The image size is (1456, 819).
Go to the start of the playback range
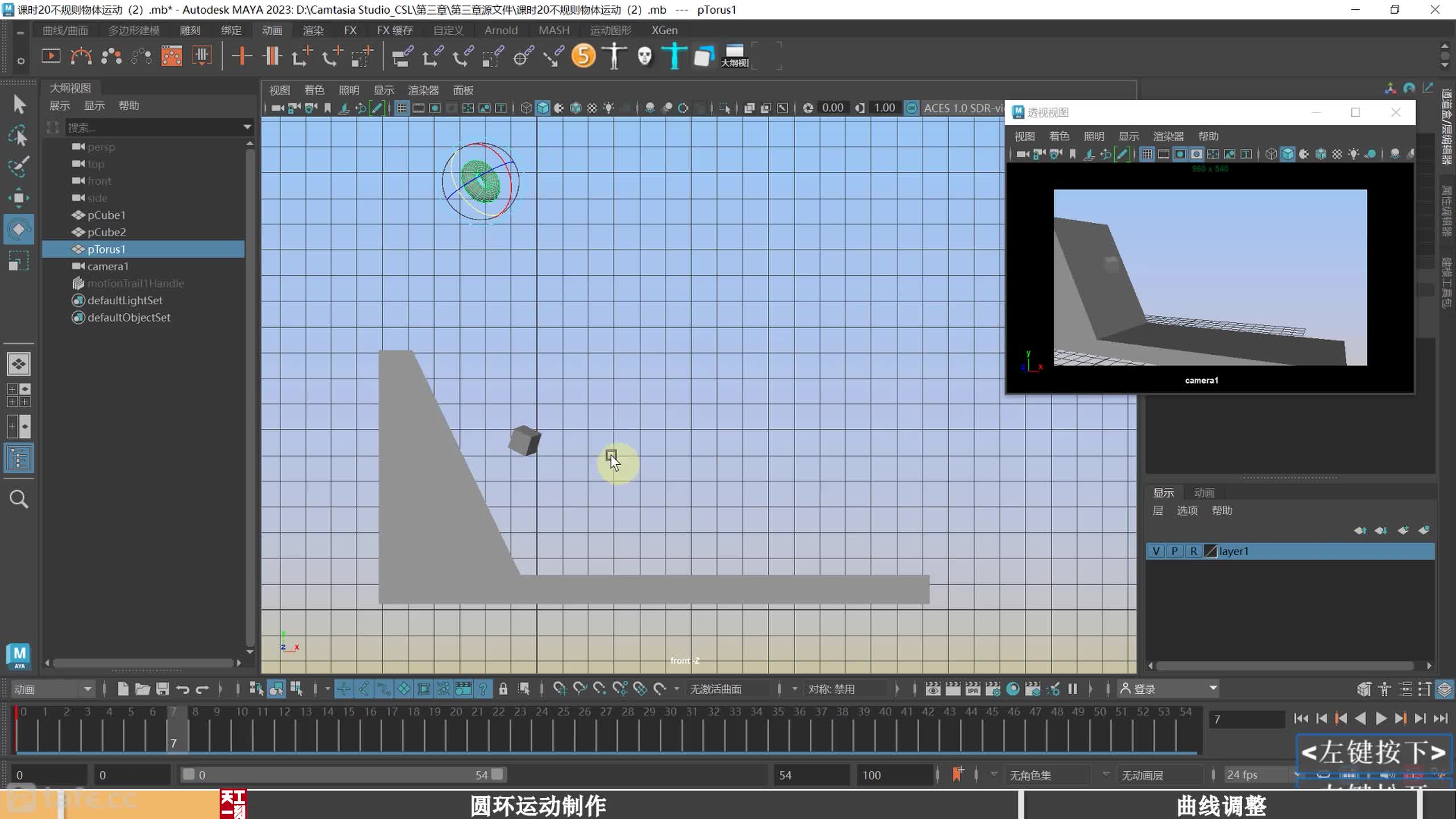[1301, 719]
